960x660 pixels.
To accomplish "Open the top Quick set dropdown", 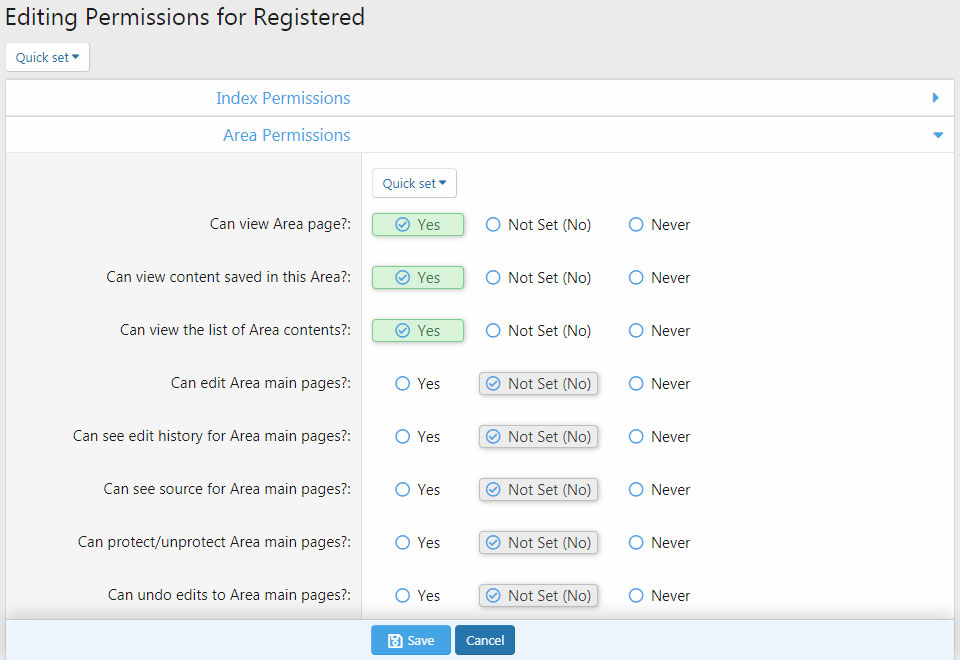I will tap(47, 57).
